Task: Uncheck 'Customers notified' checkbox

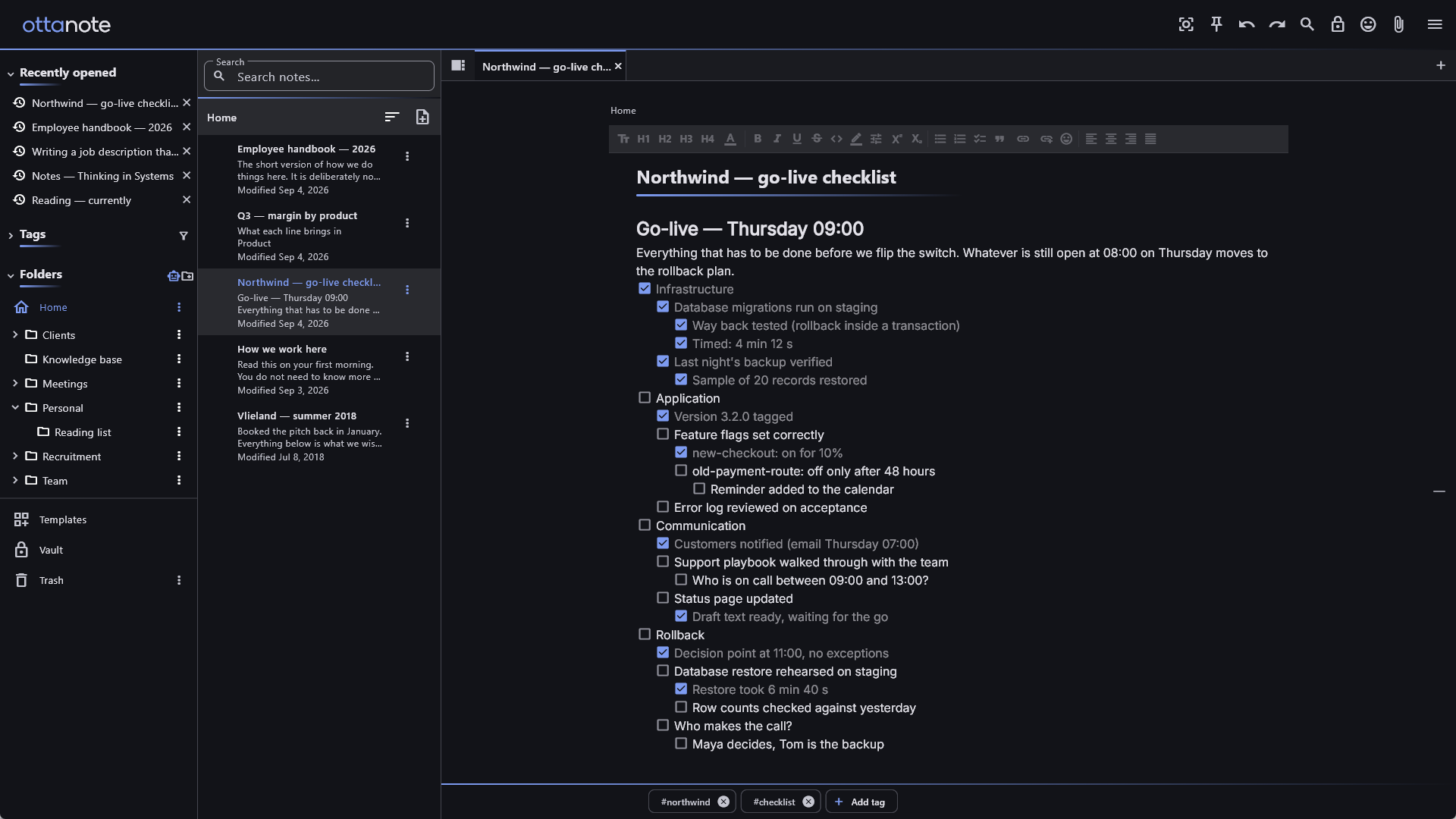Action: point(663,543)
